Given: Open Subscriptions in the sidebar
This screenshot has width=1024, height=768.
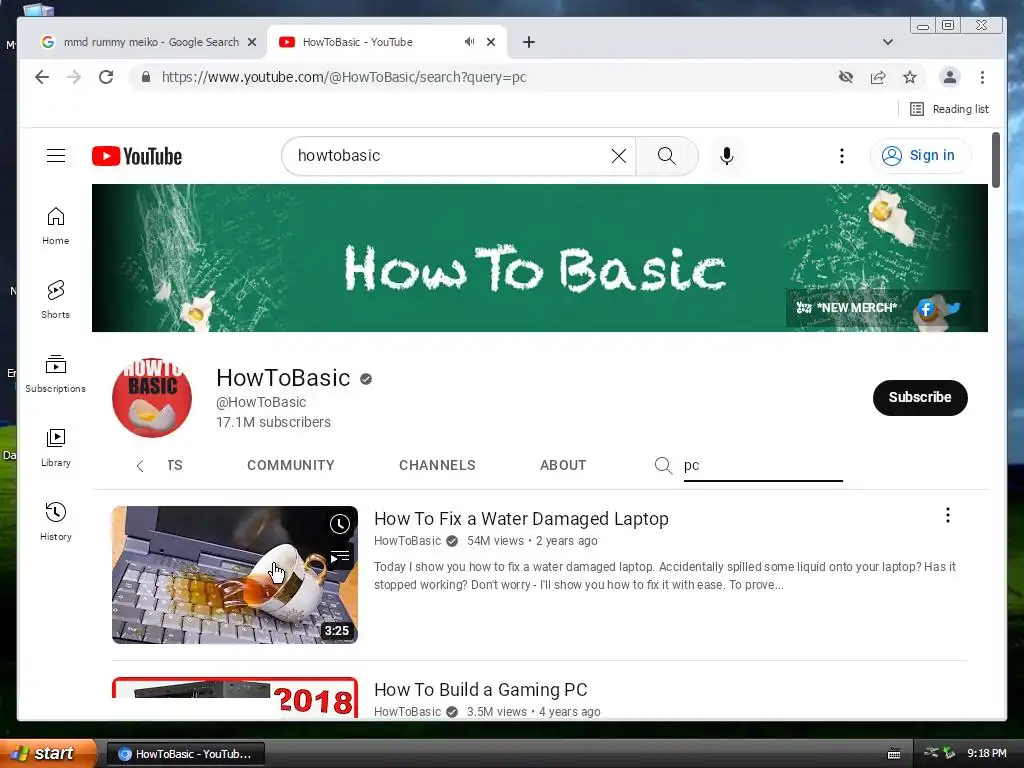Looking at the screenshot, I should pos(56,374).
